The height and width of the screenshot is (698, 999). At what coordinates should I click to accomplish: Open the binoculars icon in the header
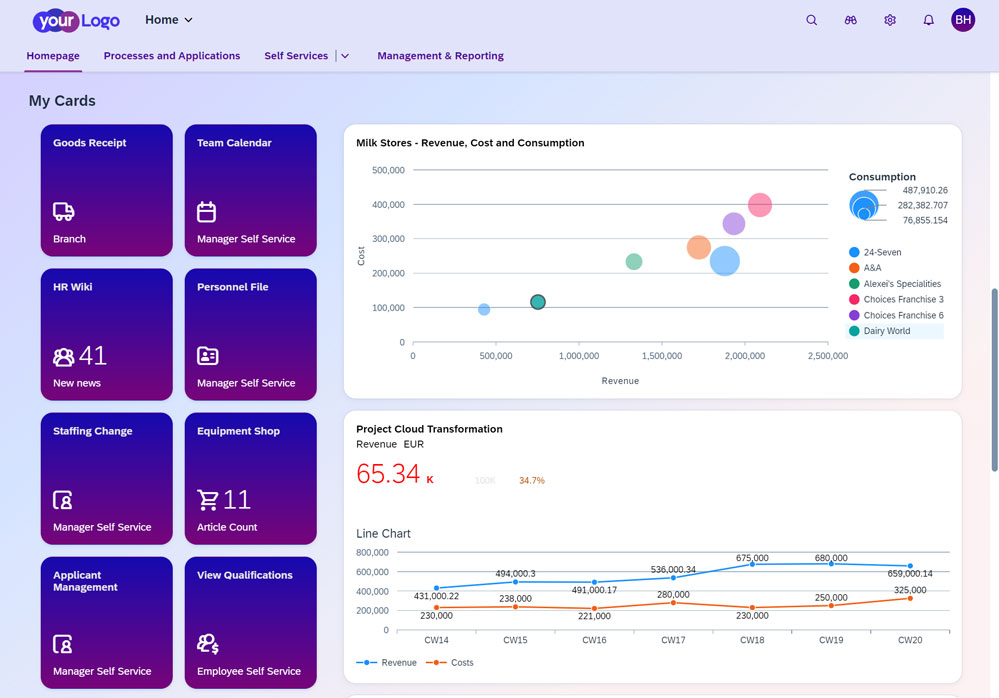850,20
